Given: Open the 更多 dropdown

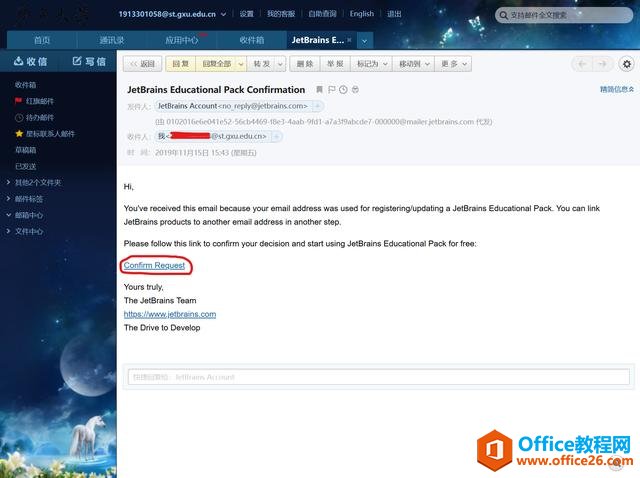Looking at the screenshot, I should click(x=453, y=64).
